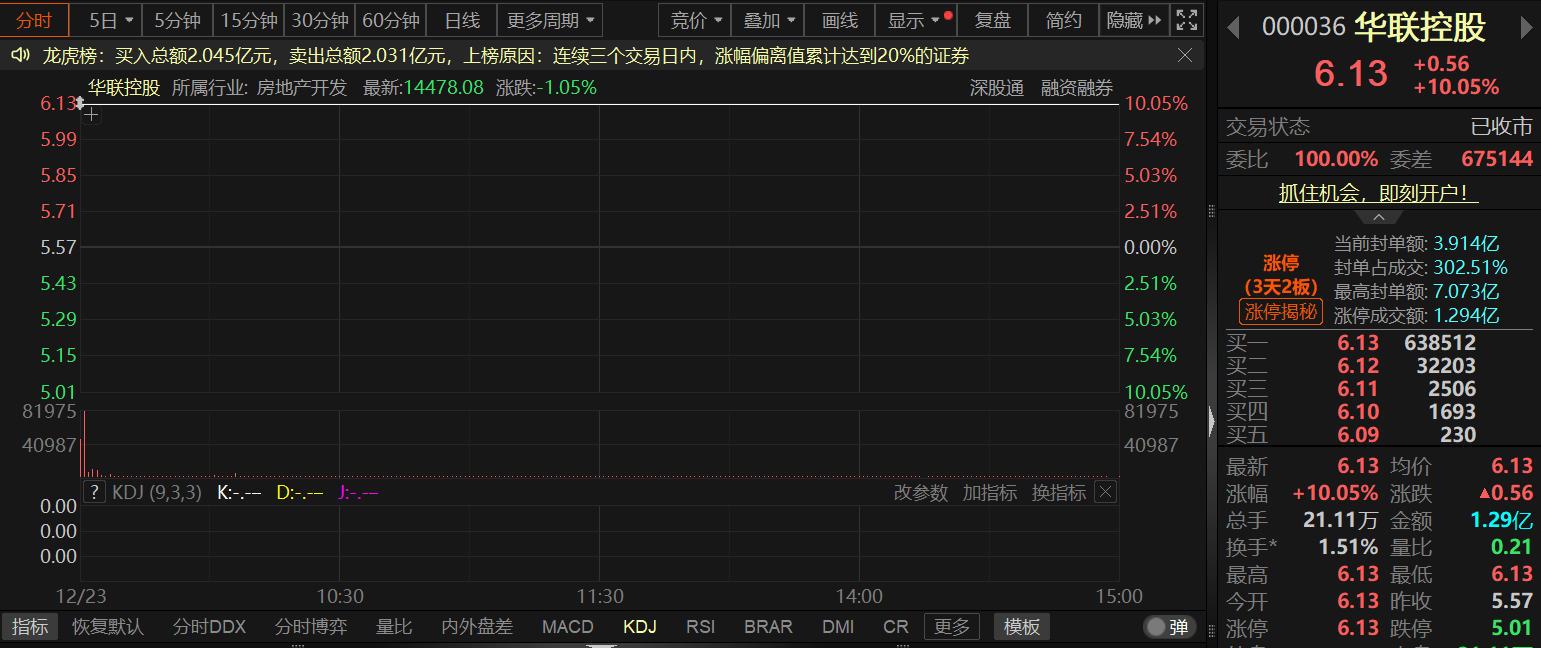Switch to the MACD indicator tab

coord(567,627)
